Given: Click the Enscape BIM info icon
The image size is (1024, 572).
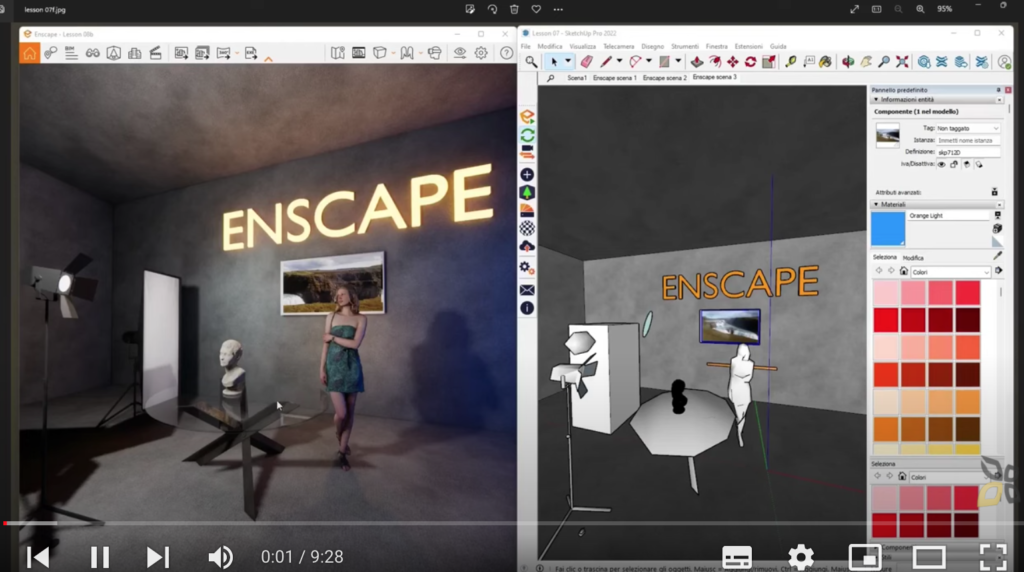Looking at the screenshot, I should [71, 54].
